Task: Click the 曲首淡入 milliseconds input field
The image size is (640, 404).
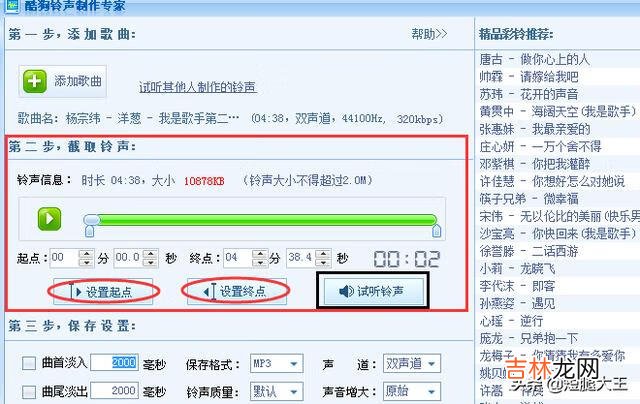Action: pyautogui.click(x=125, y=362)
